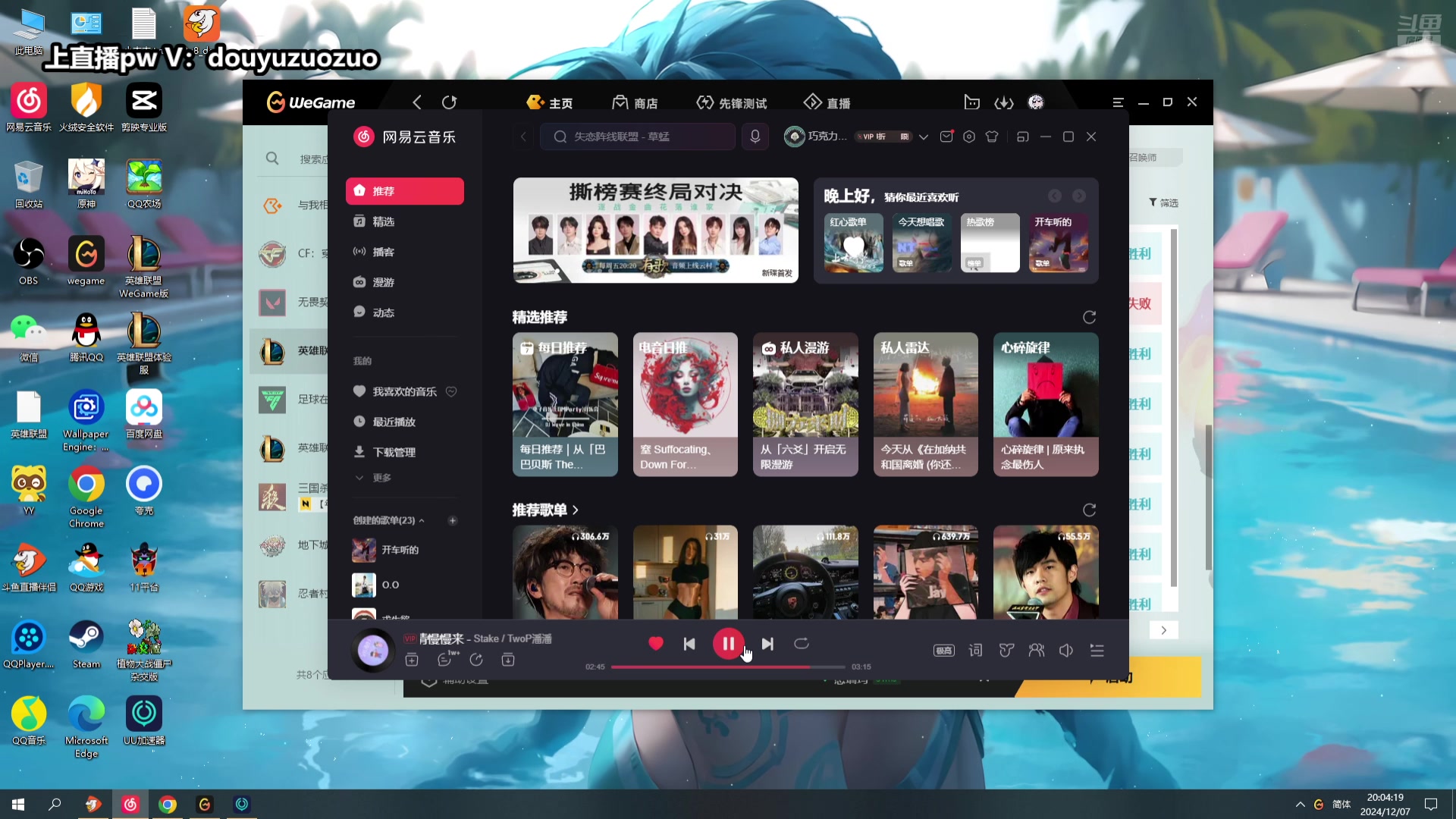
Task: Open the 开车听的 playlist in sidebar
Action: pyautogui.click(x=405, y=550)
